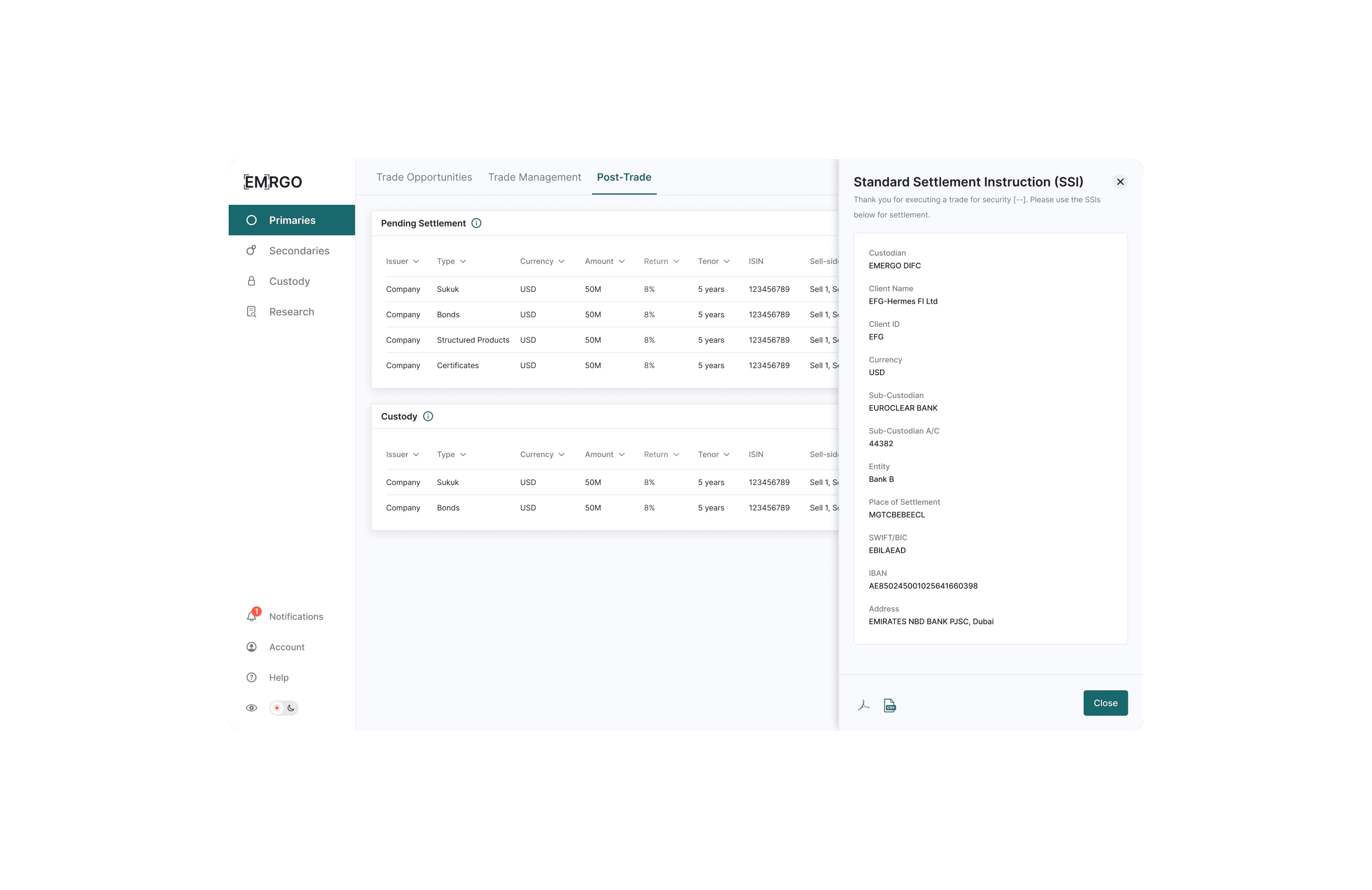The height and width of the screenshot is (890, 1372).
Task: Open Research icon in sidebar
Action: (251, 311)
